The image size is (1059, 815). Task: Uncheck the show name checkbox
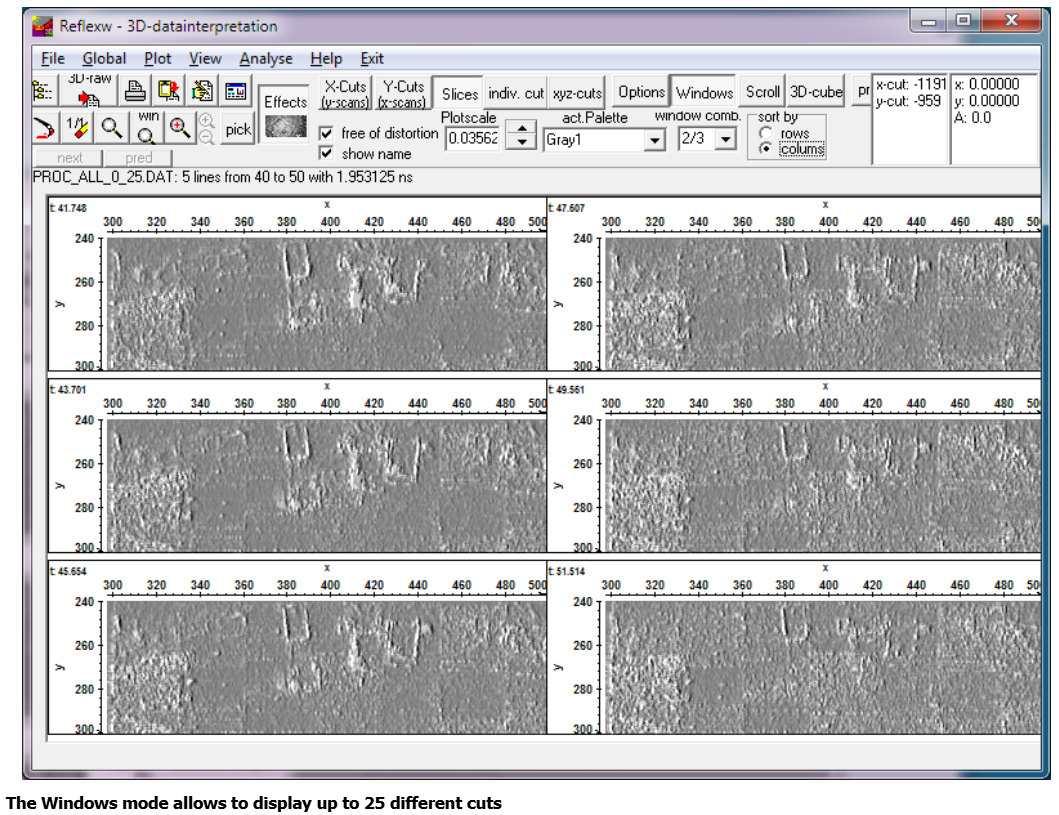coord(326,153)
